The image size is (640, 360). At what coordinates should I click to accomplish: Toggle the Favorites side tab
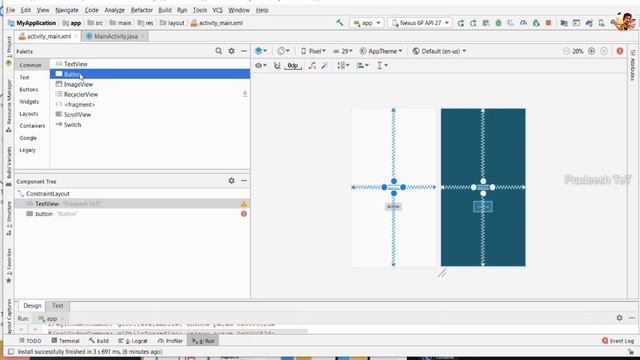9,266
